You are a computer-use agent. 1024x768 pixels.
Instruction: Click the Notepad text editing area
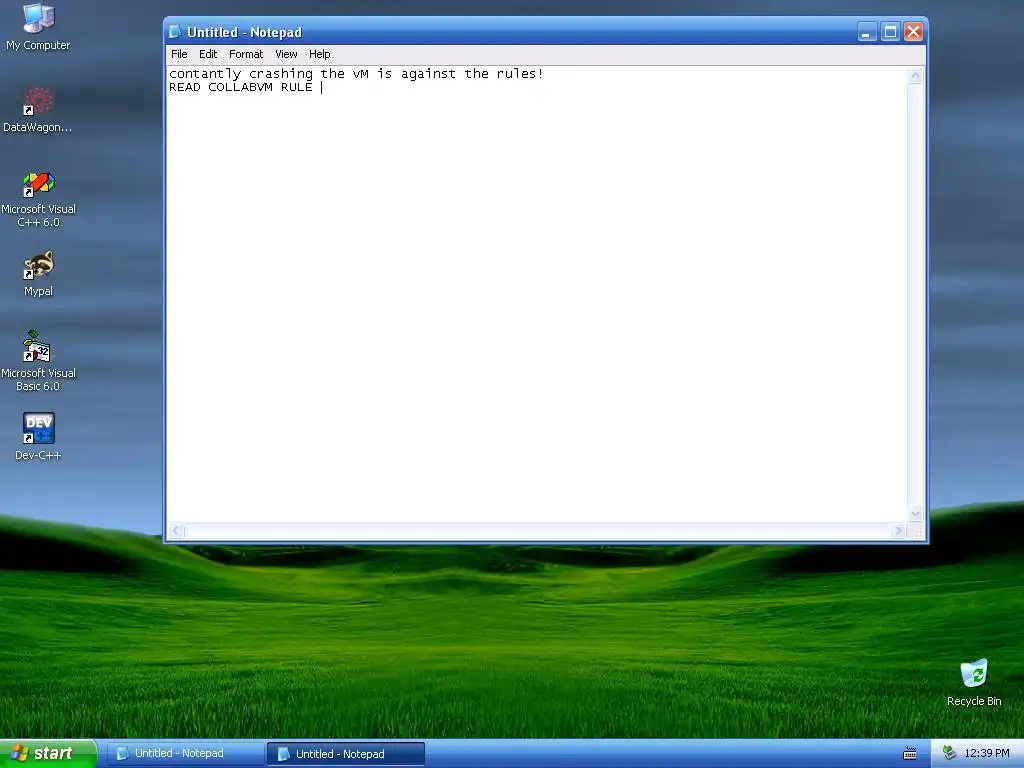(537, 294)
